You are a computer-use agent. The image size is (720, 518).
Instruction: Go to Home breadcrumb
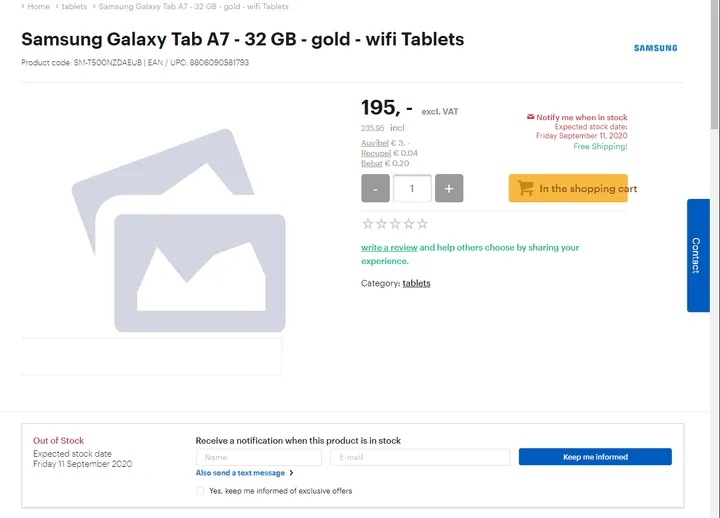39,6
